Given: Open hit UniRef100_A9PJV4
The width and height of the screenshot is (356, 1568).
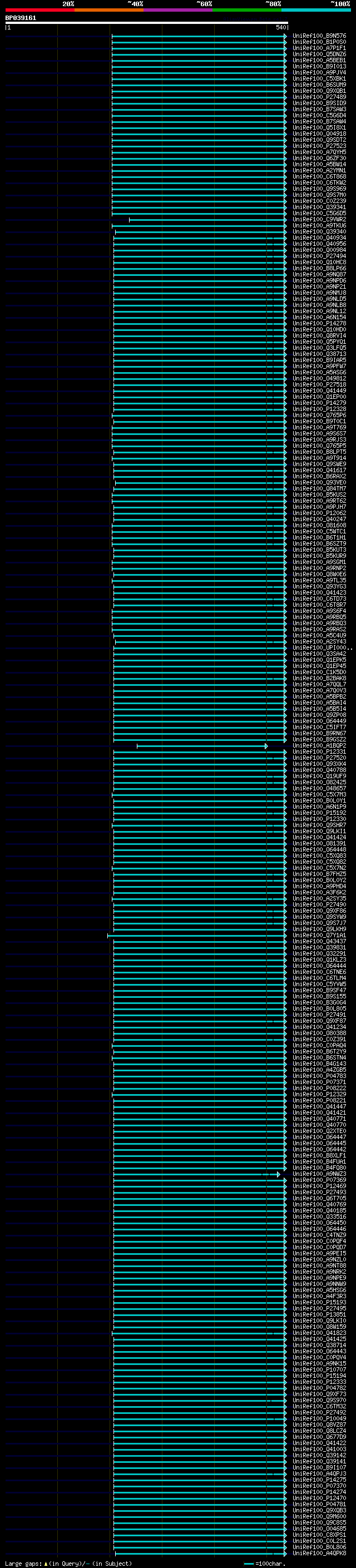Looking at the screenshot, I should (319, 72).
